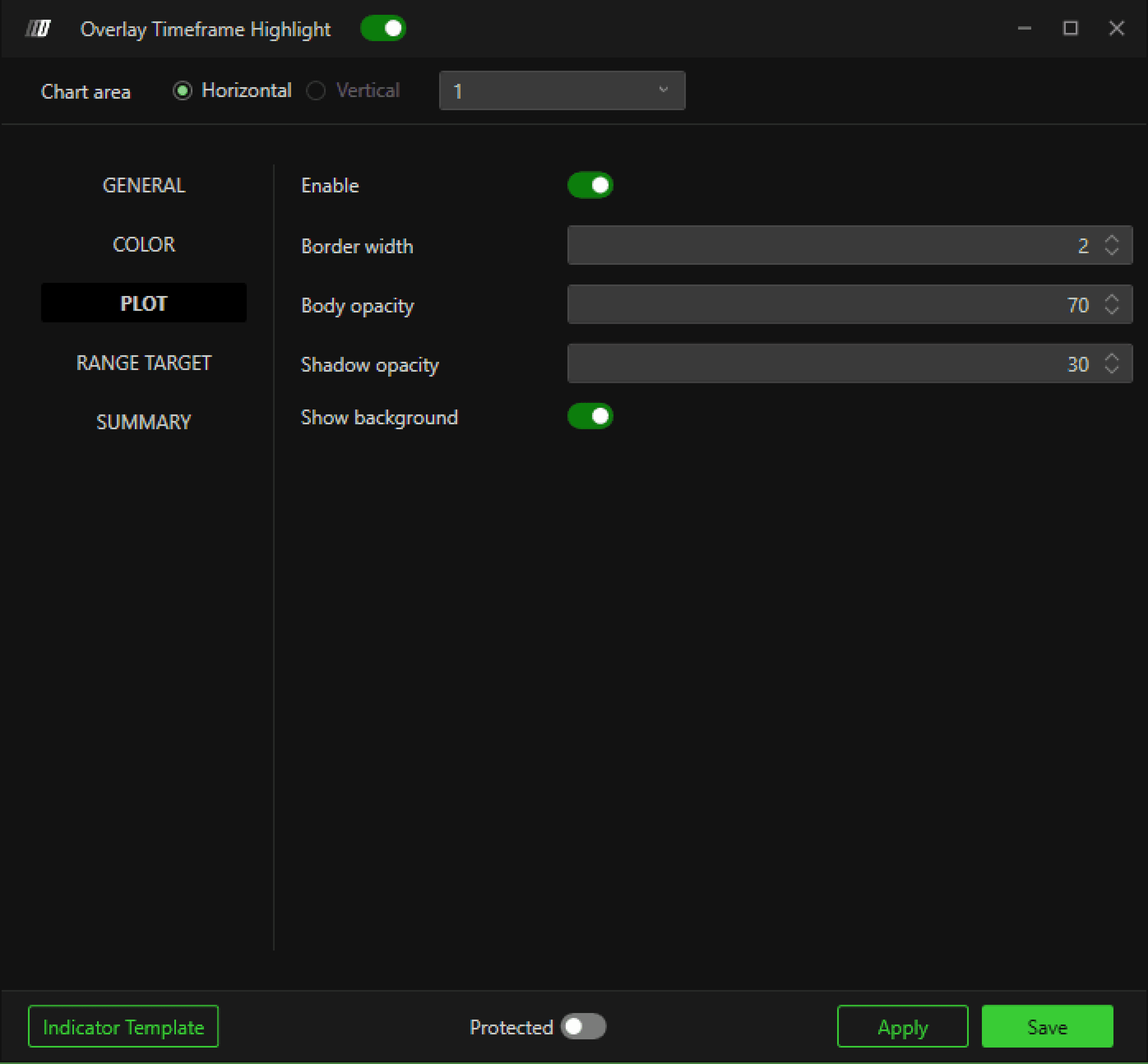Click the app logo icon in title bar
Screen dimensions: 1148x1064
click(x=38, y=28)
